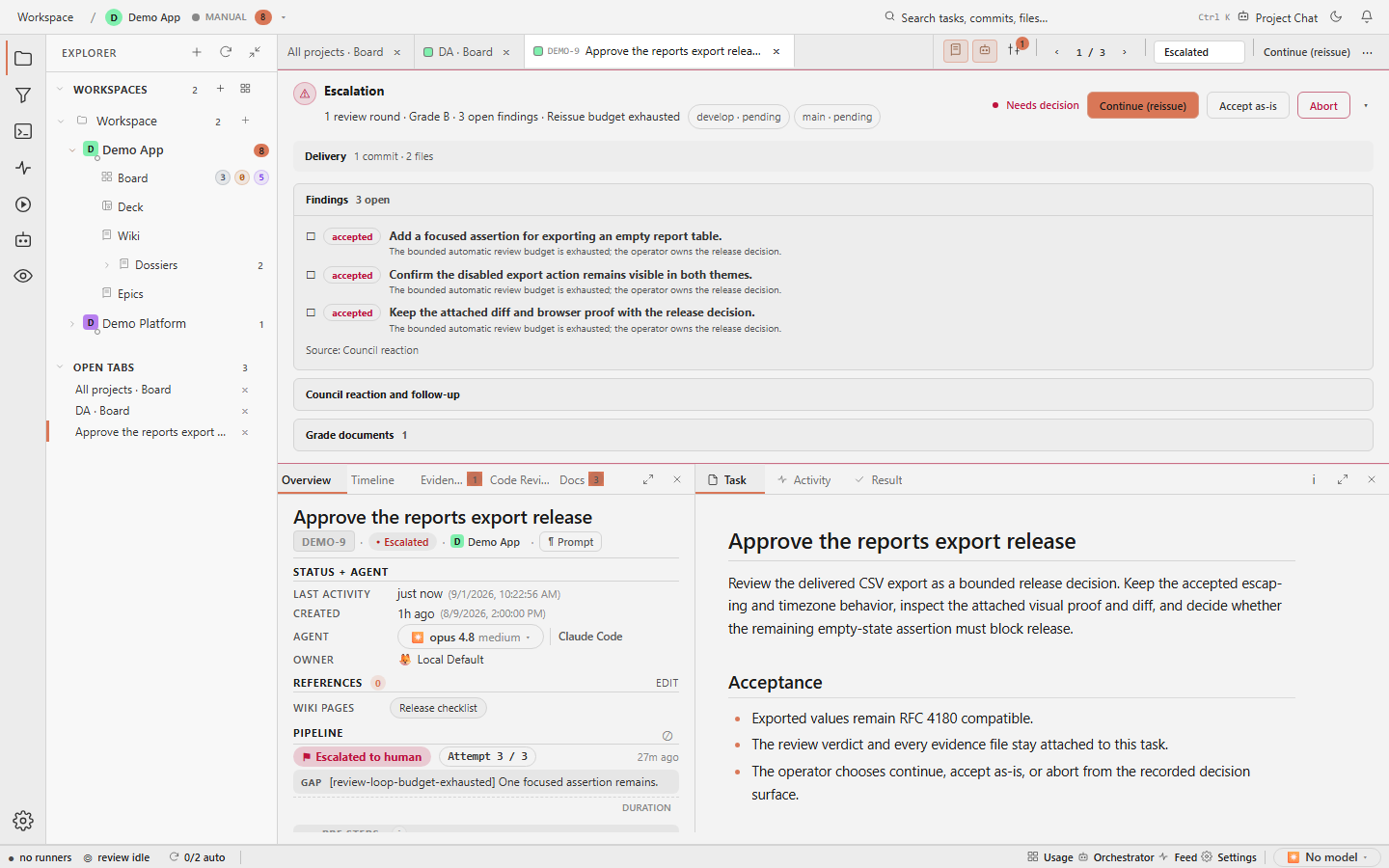Viewport: 1389px width, 868px height.
Task: Check the disabled export action finding checkbox
Action: 311,275
